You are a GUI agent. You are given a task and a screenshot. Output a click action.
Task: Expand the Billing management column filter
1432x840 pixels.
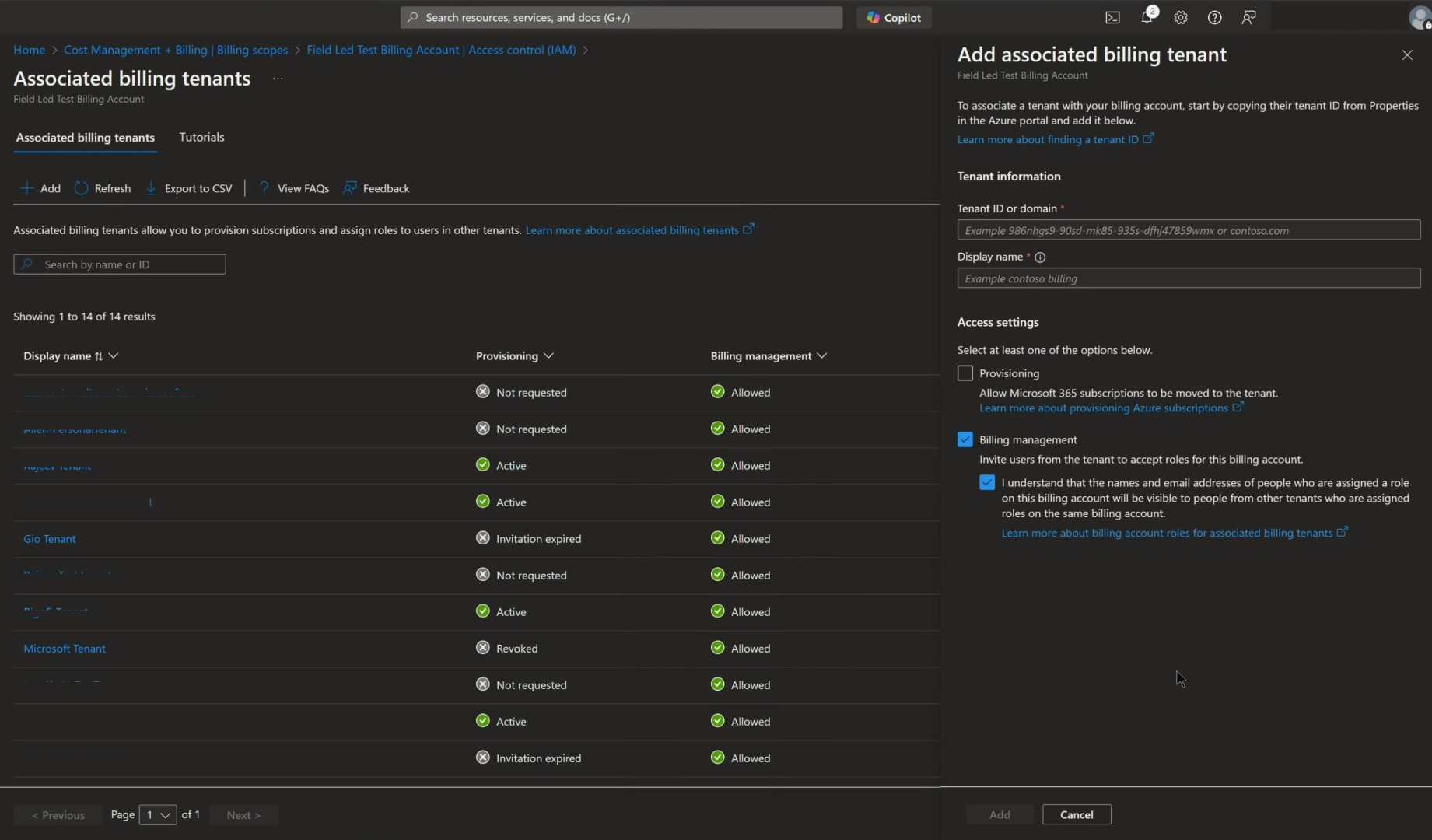(821, 355)
